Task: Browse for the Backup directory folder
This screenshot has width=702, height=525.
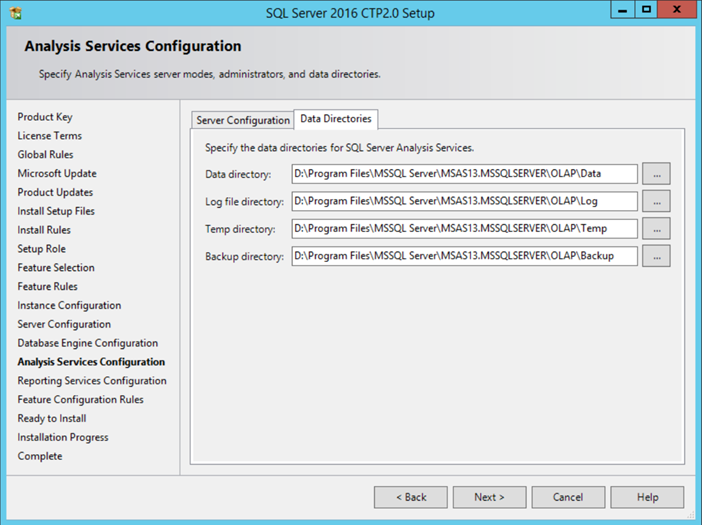Action: (656, 256)
